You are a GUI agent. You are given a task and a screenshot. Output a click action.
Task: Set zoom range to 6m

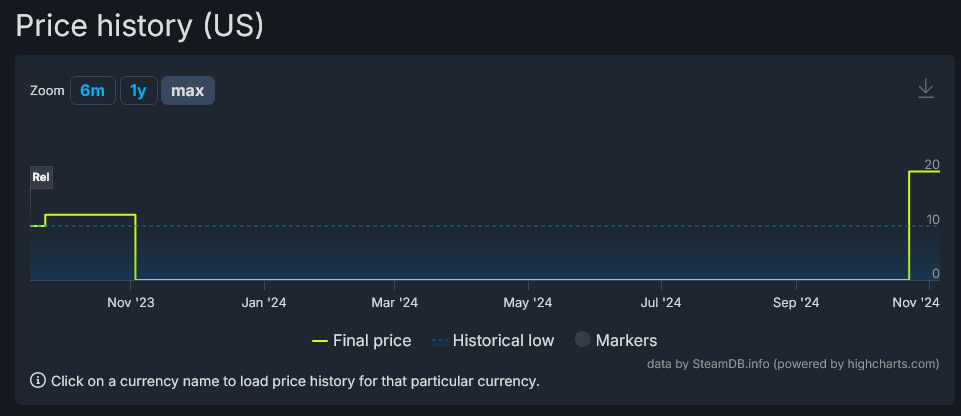(92, 91)
